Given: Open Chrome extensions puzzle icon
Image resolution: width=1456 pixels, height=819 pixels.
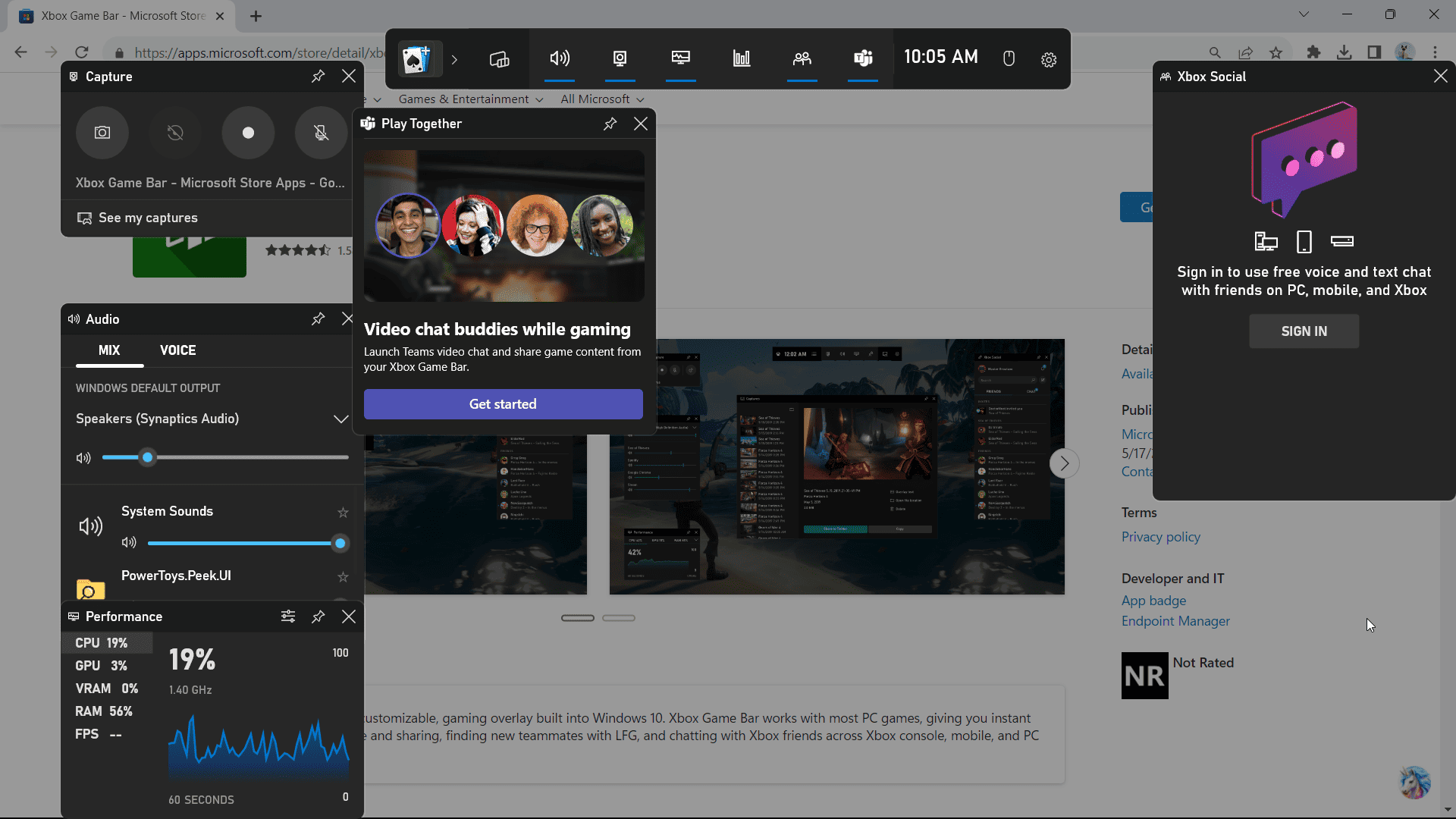Looking at the screenshot, I should point(1313,52).
